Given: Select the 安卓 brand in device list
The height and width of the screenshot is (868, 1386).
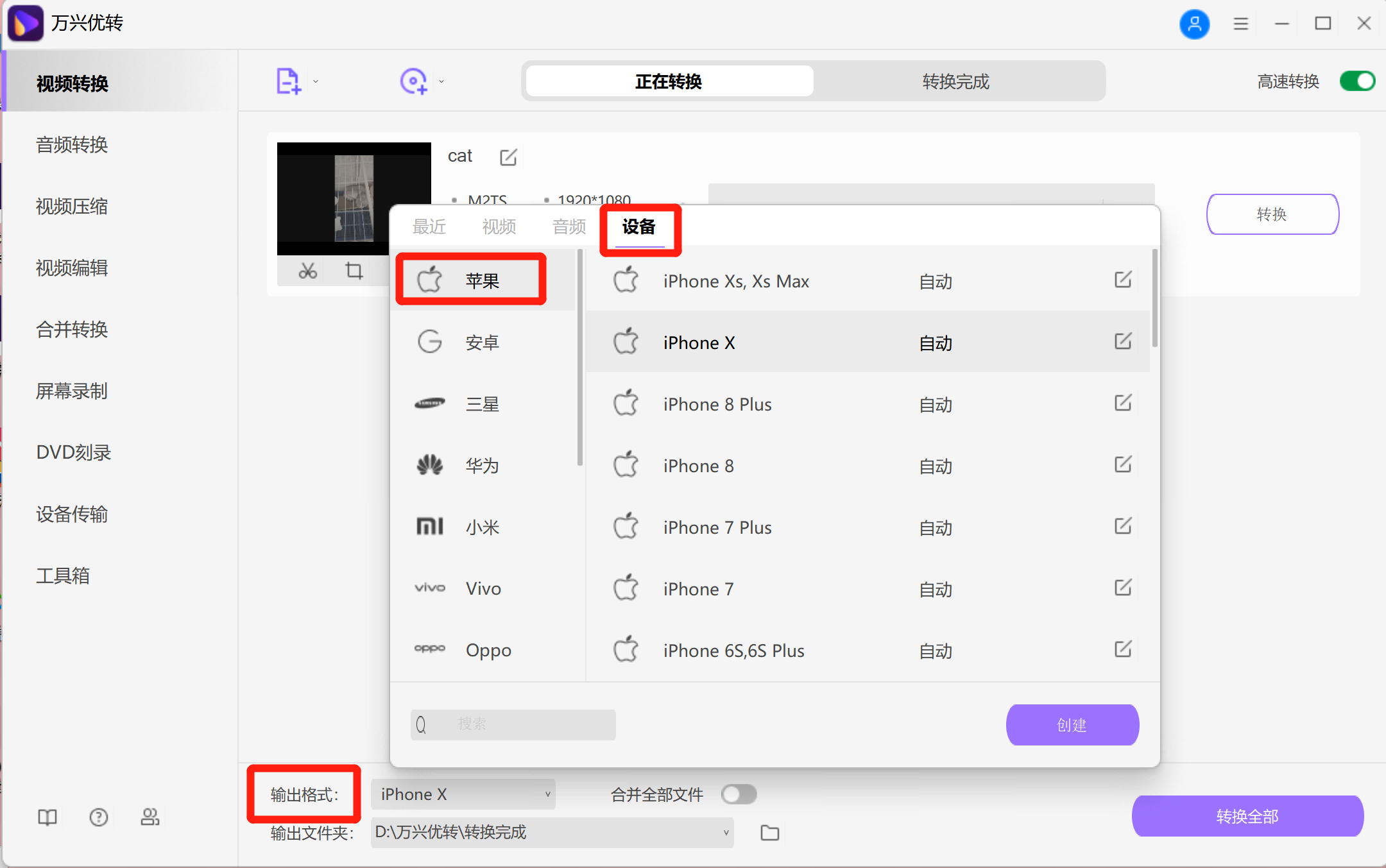Looking at the screenshot, I should pos(483,341).
